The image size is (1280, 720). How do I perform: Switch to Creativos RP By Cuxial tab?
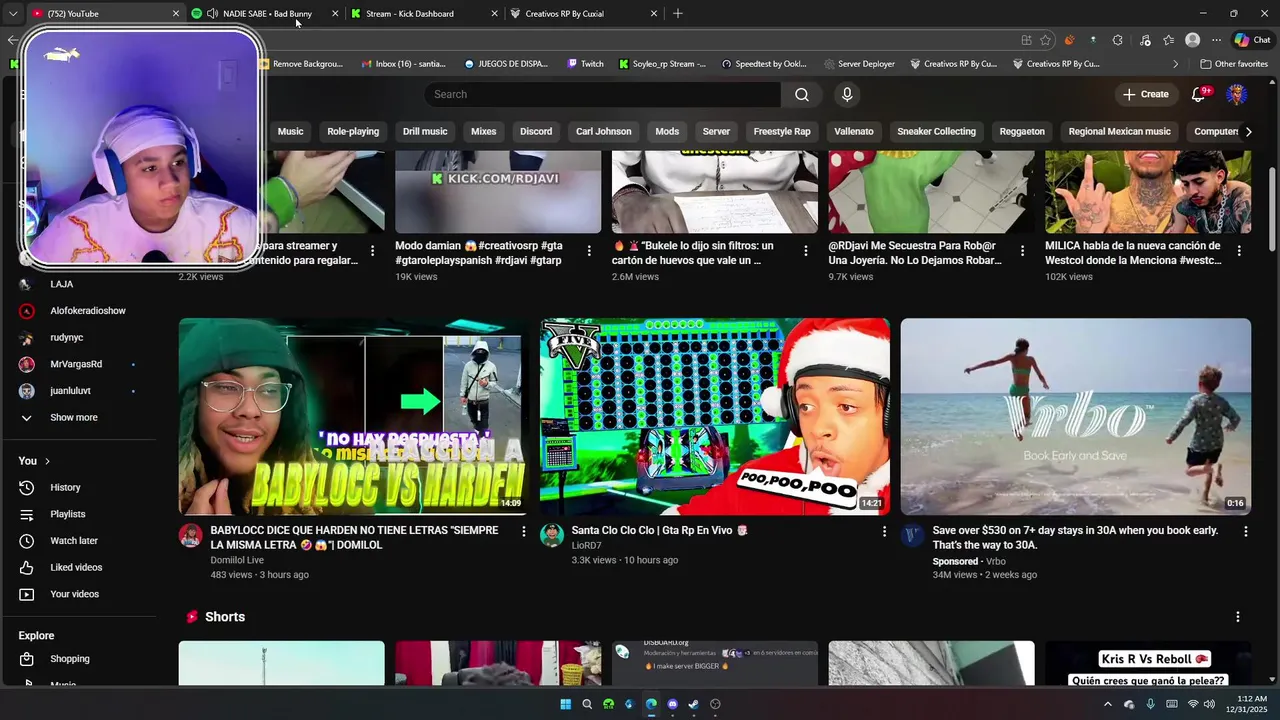click(x=585, y=14)
